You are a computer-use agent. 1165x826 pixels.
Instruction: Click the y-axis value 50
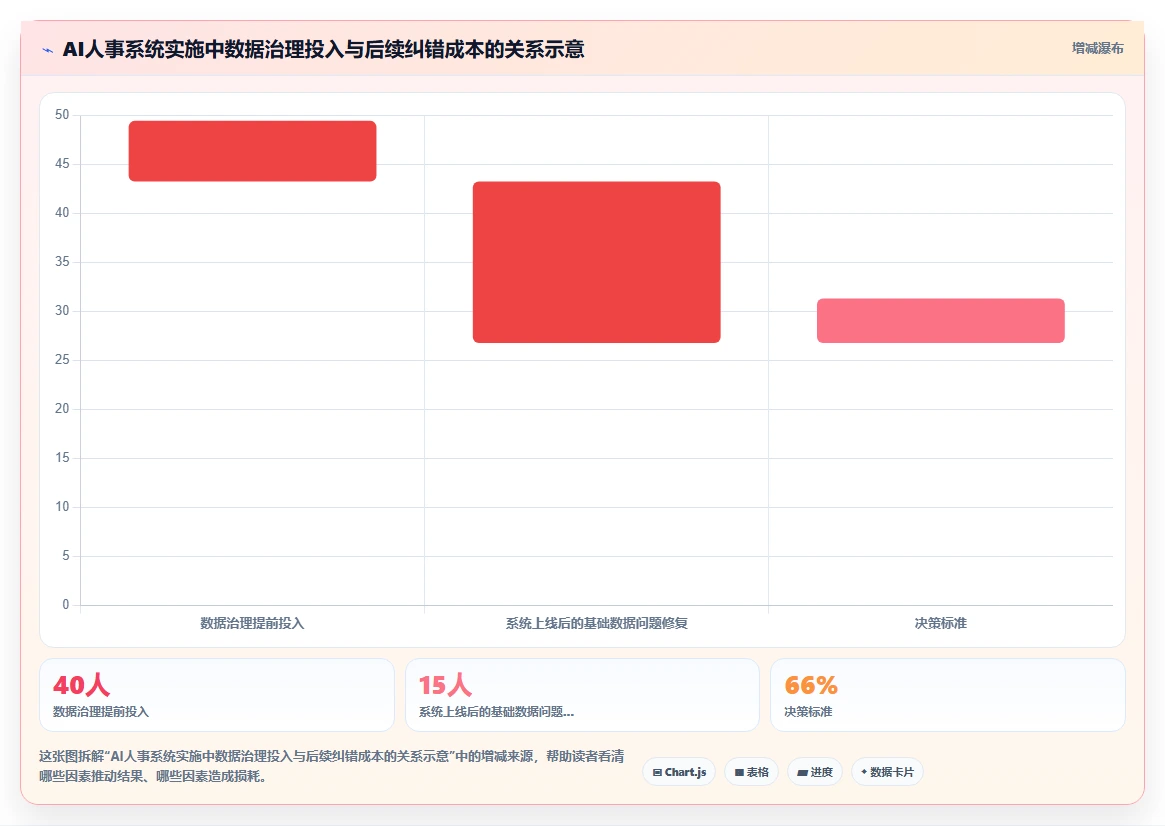[x=62, y=114]
